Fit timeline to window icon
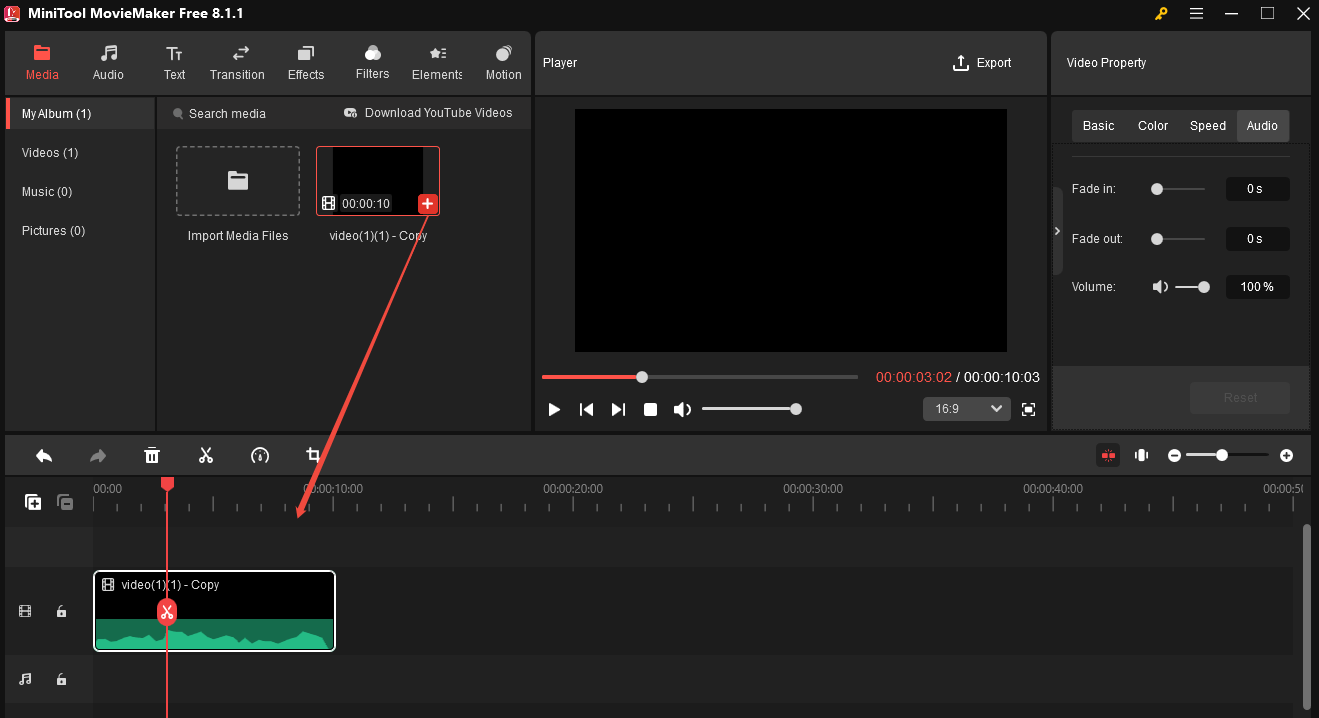Image resolution: width=1319 pixels, height=718 pixels. click(1141, 455)
